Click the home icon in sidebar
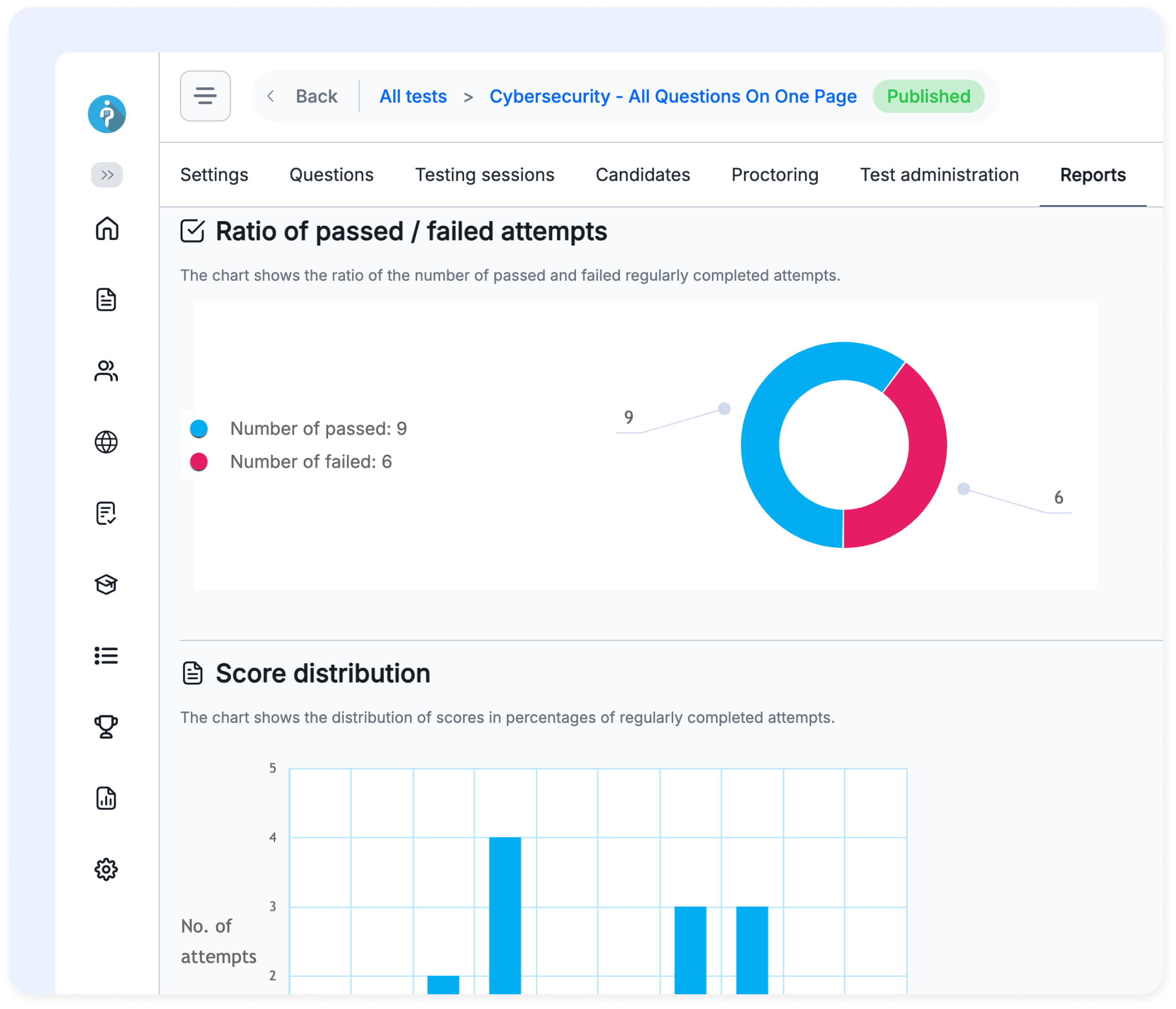1176x1009 pixels. point(107,229)
